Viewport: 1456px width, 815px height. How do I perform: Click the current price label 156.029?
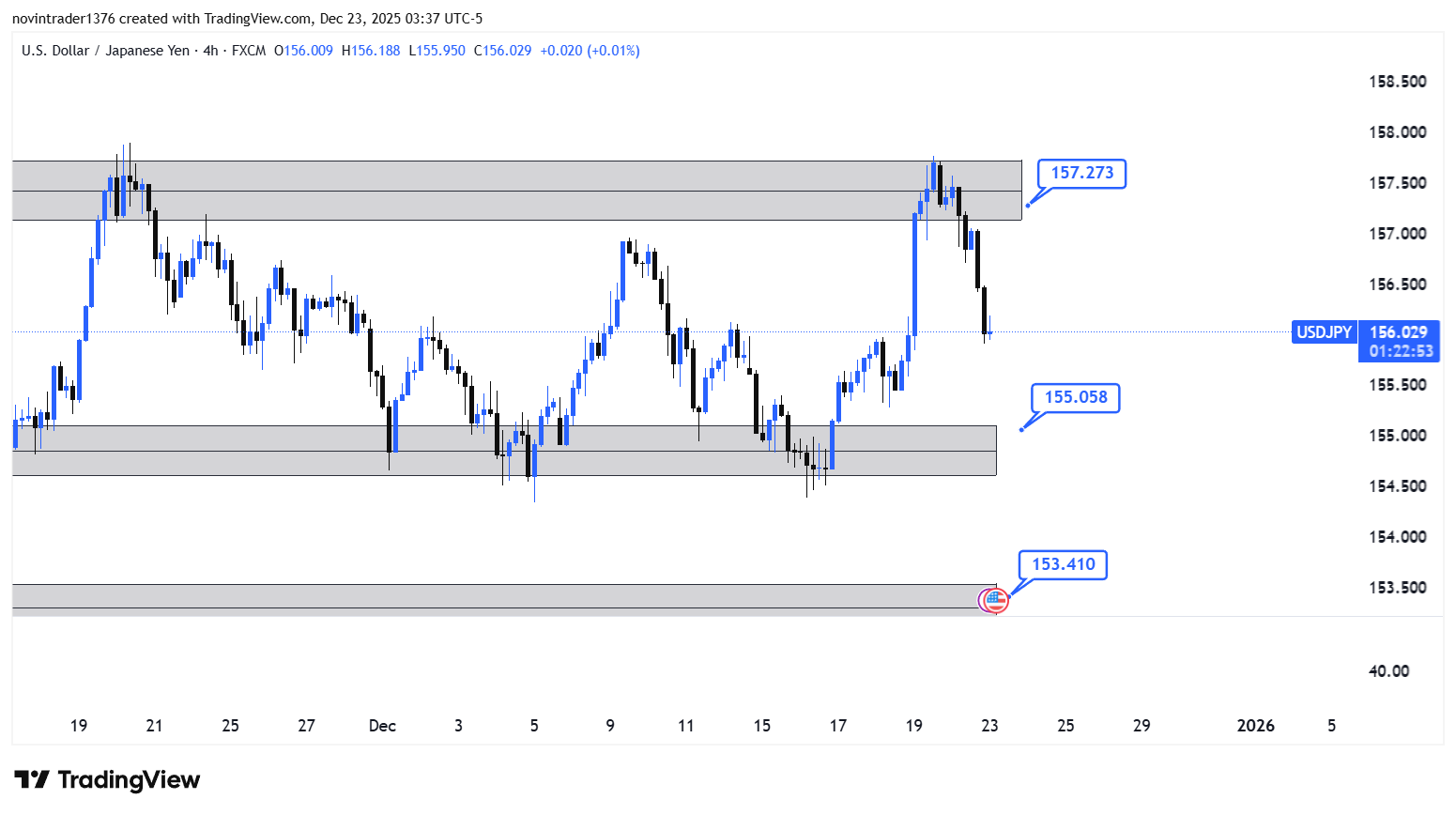coord(1398,332)
